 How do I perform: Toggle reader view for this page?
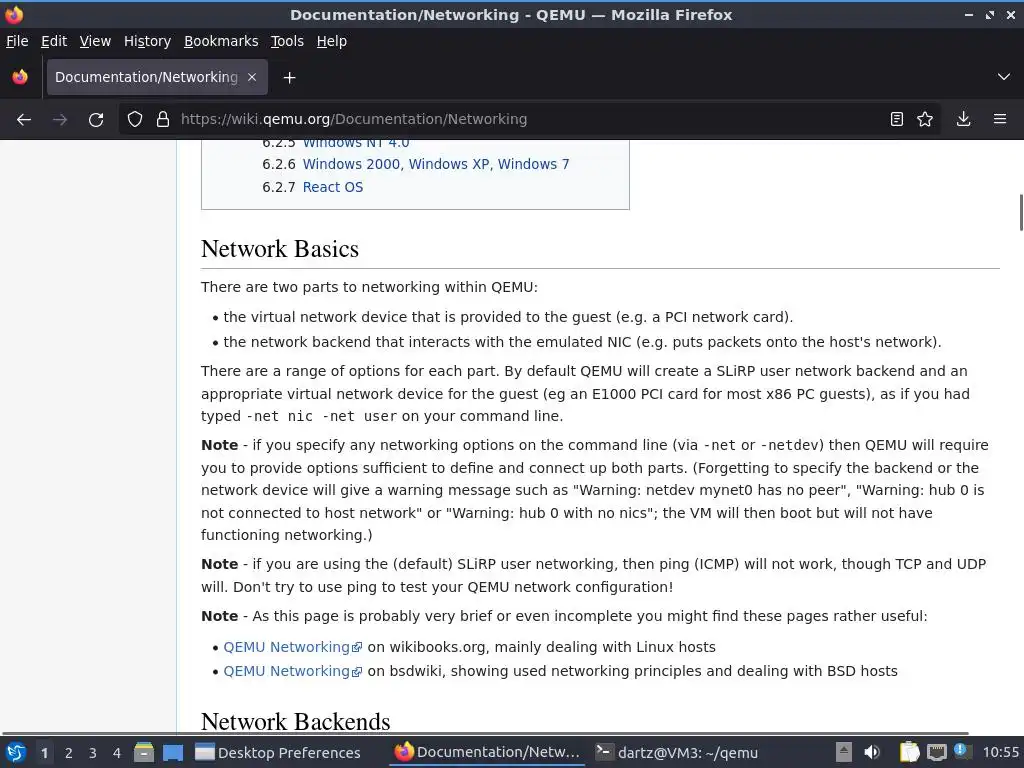[x=897, y=119]
